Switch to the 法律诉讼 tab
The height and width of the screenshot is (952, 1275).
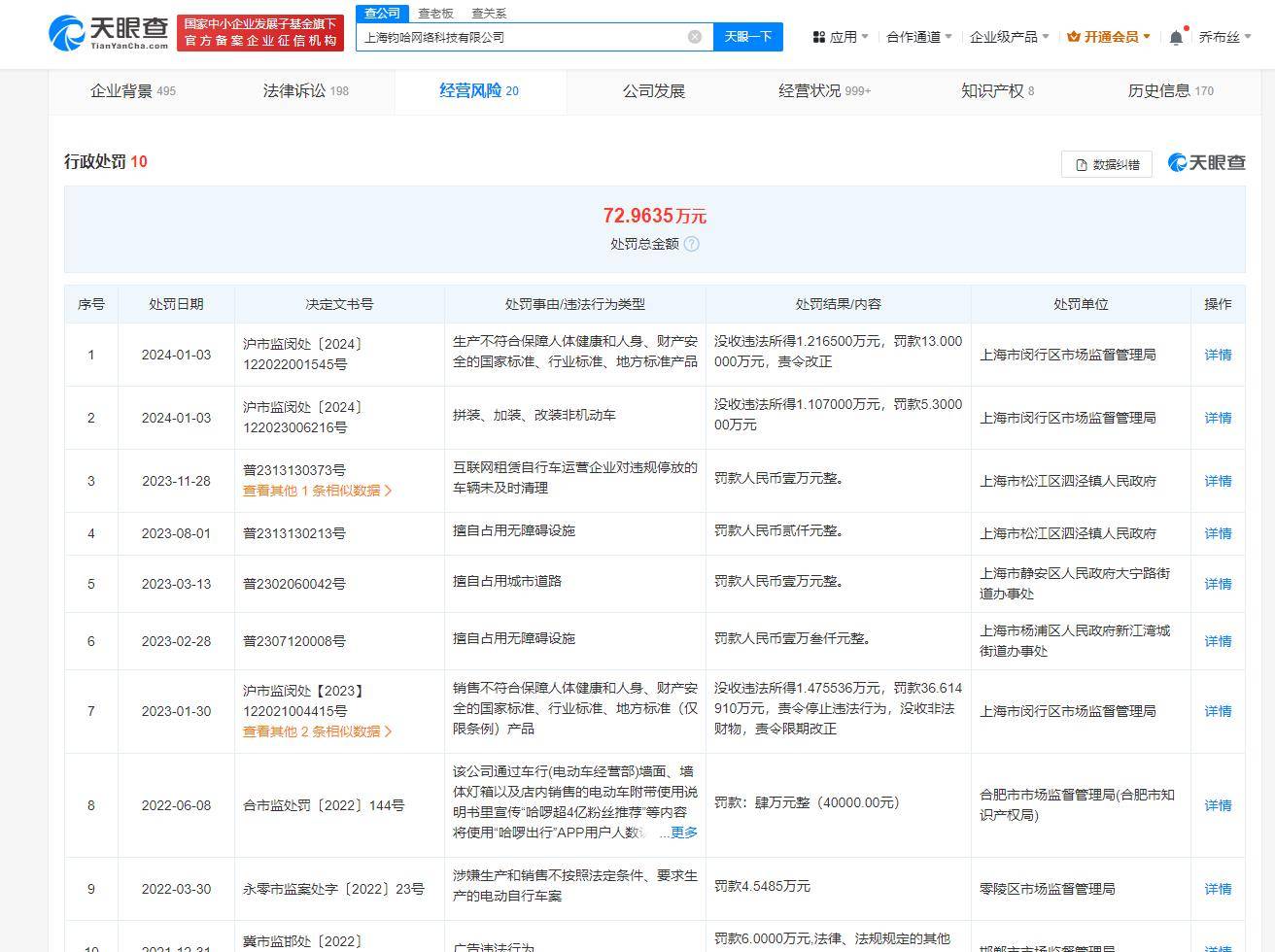coord(306,91)
